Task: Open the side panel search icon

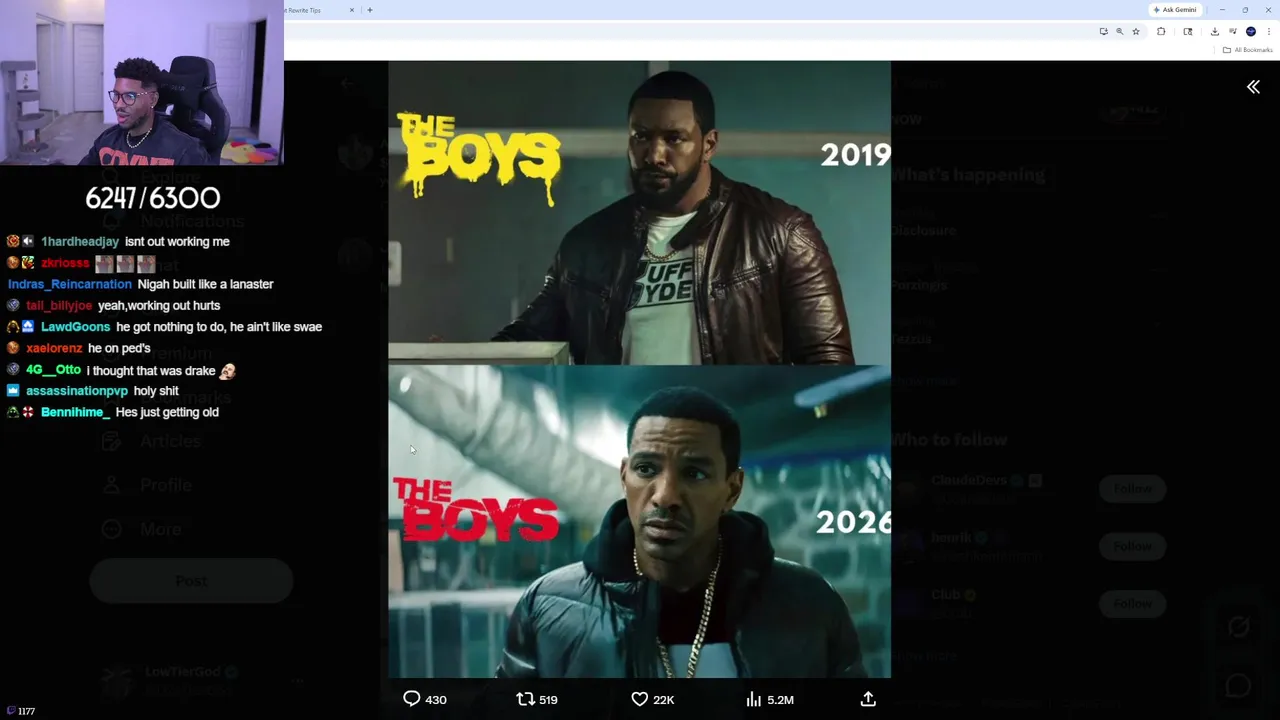Action: click(x=1187, y=31)
